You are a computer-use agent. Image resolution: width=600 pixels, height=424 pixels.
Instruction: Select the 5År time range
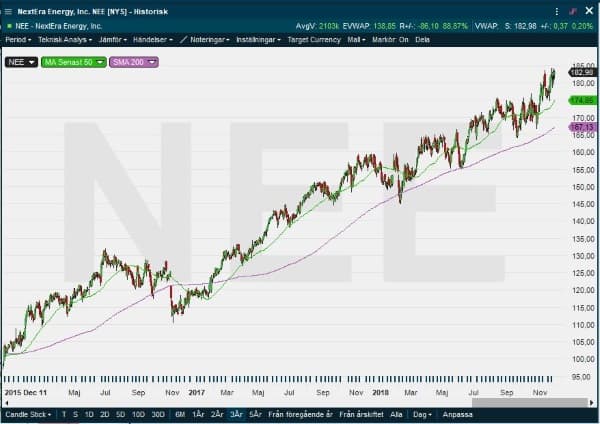[x=255, y=414]
